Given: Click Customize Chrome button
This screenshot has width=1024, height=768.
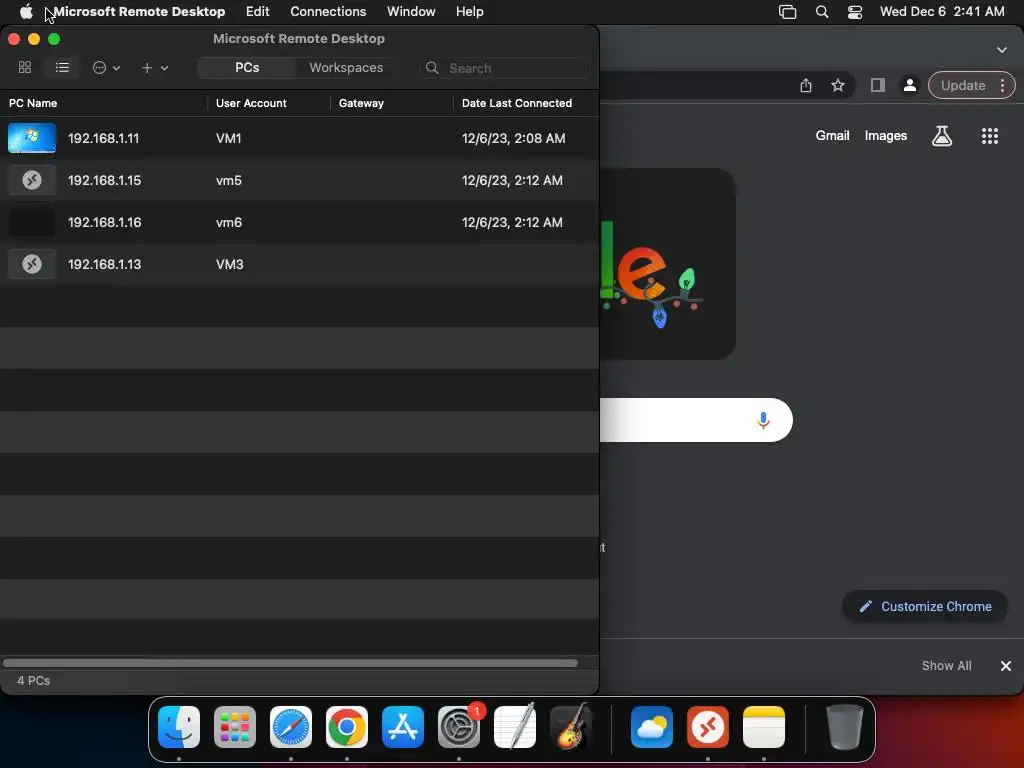Looking at the screenshot, I should (x=925, y=606).
